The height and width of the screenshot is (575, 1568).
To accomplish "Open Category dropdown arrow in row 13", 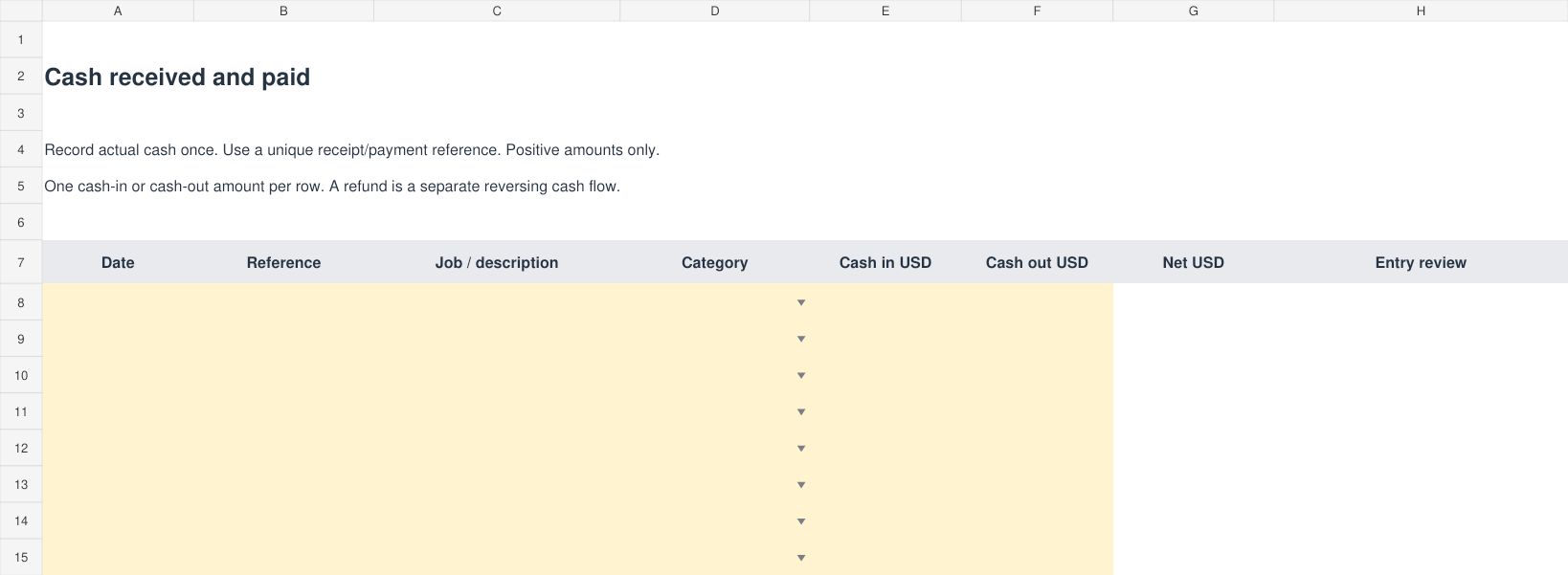I will [801, 484].
